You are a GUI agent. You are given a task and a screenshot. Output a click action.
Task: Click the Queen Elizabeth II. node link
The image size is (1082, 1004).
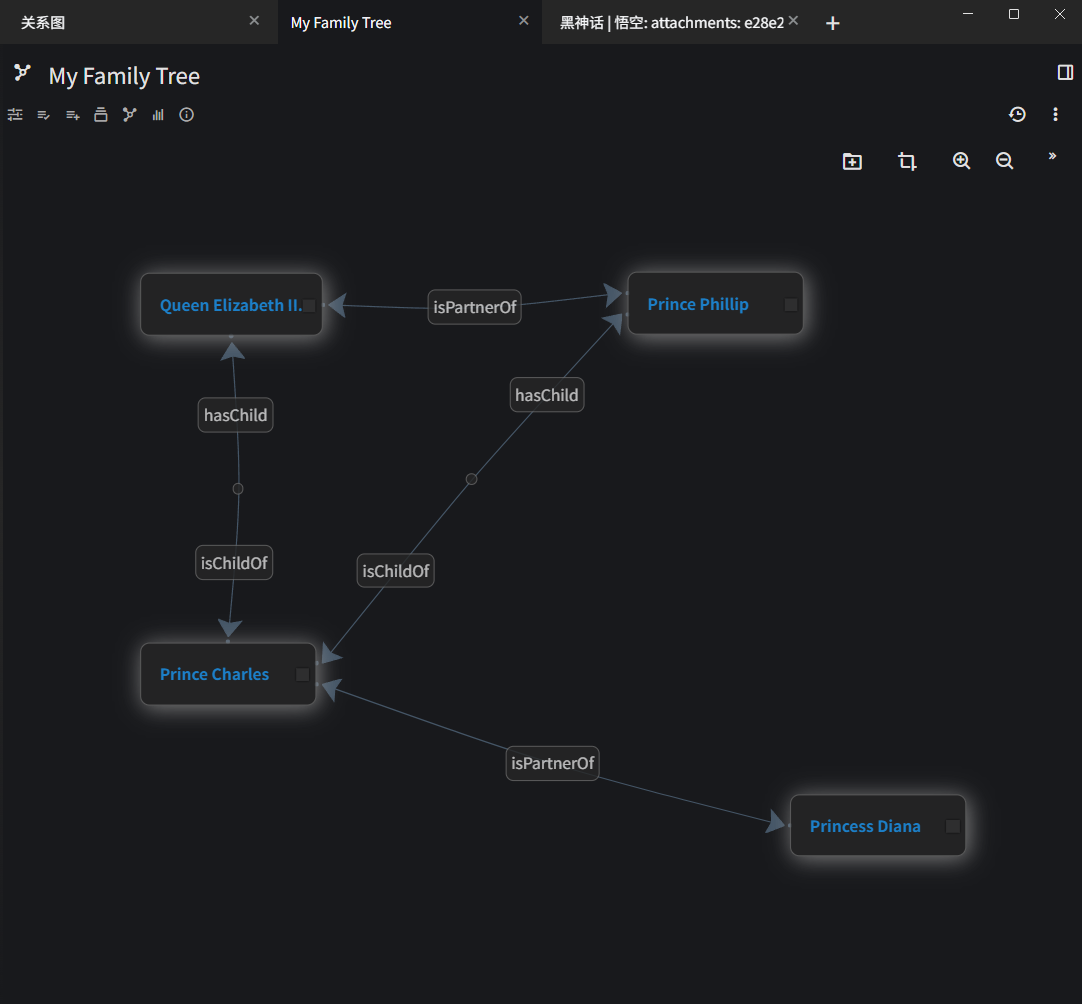coord(230,305)
